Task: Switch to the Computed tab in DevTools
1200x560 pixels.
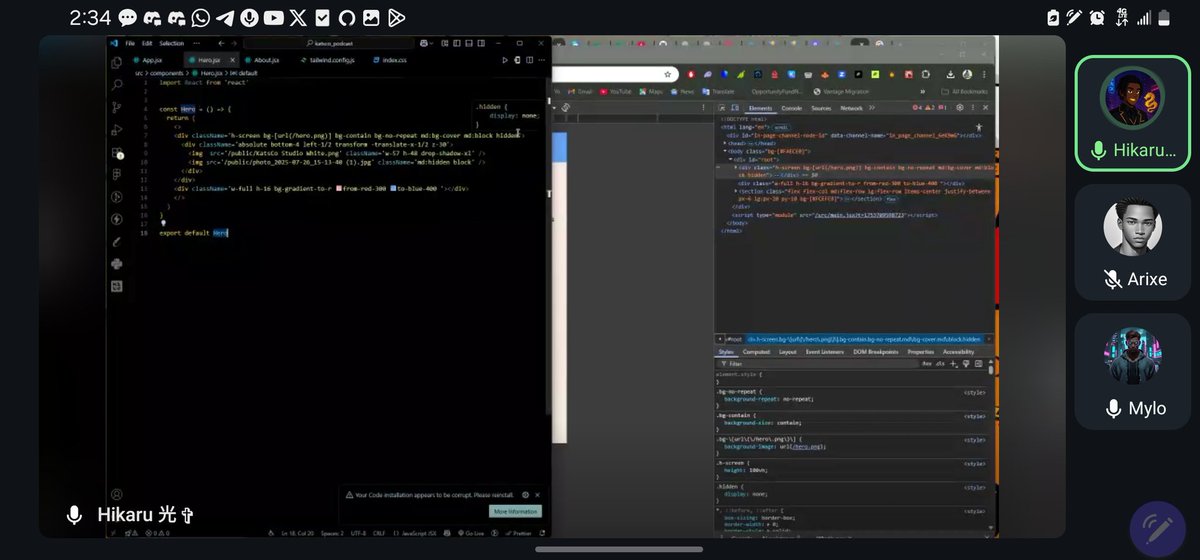Action: 756,352
